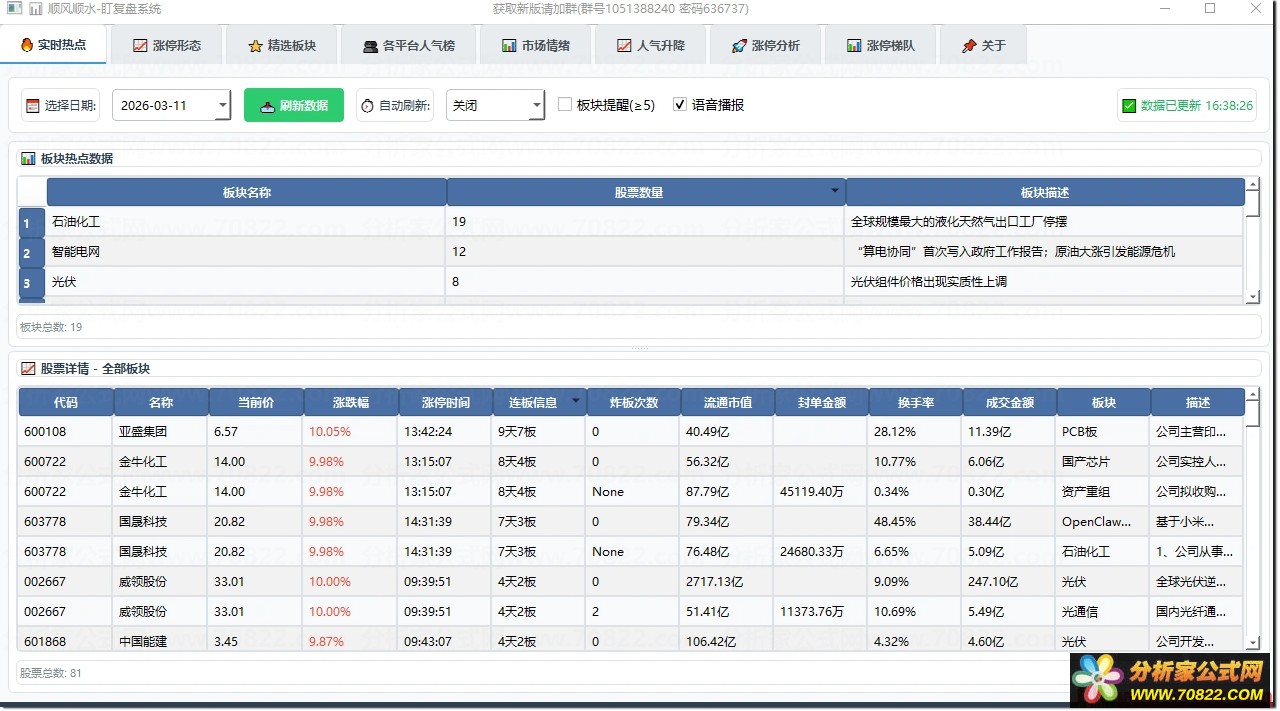Expand the 自动刷新 dropdown set to 关闭
Image resolution: width=1280 pixels, height=711 pixels.
tap(536, 106)
